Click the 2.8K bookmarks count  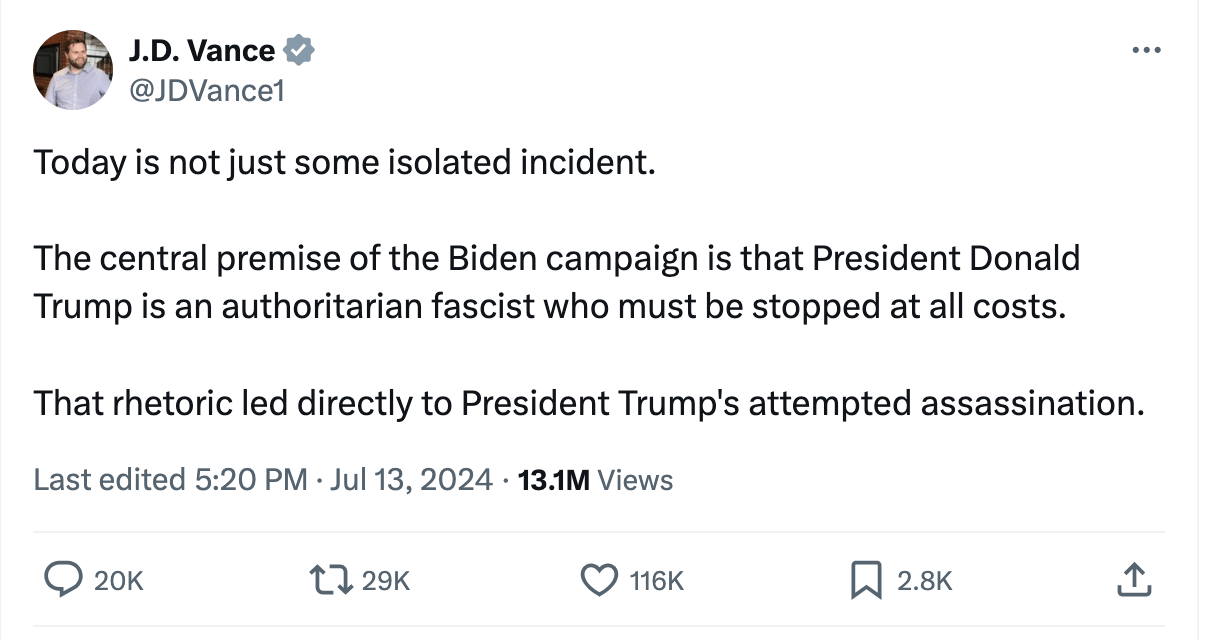925,580
